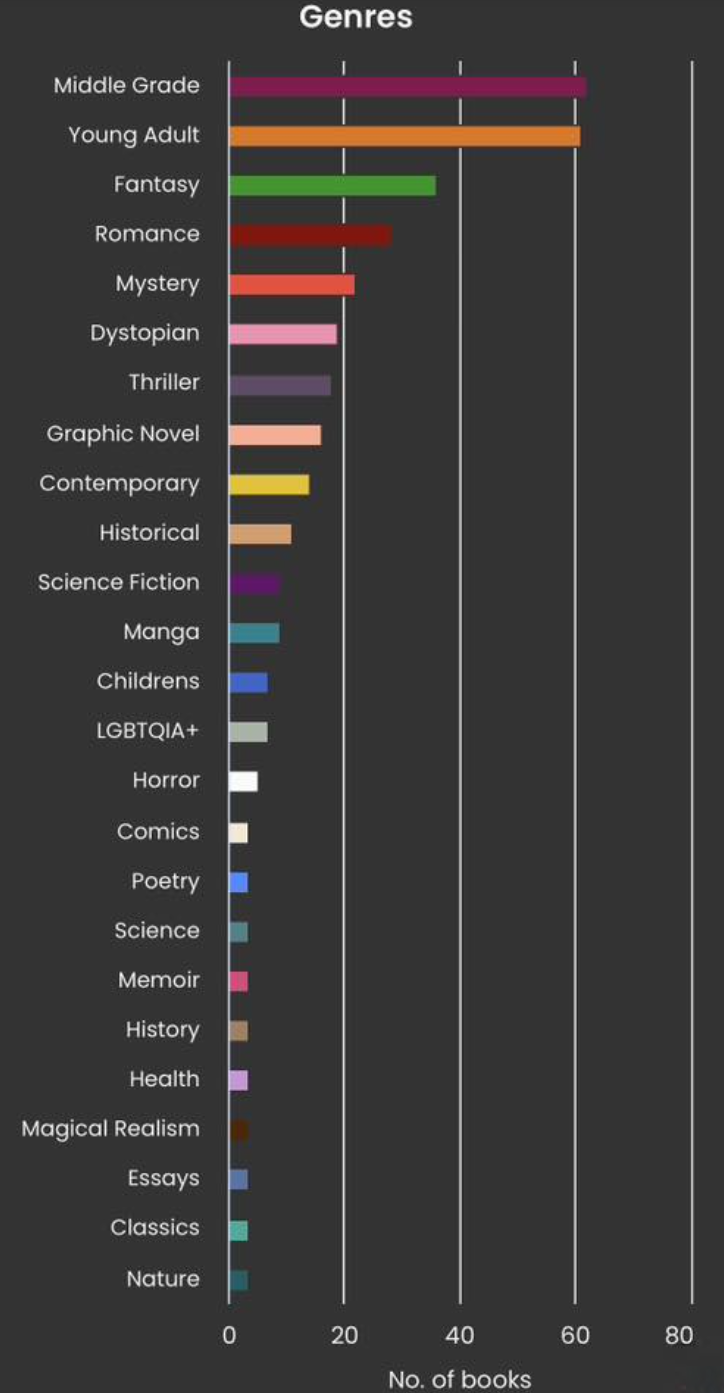Click the 40 axis tick label
The image size is (724, 1393).
point(460,1335)
